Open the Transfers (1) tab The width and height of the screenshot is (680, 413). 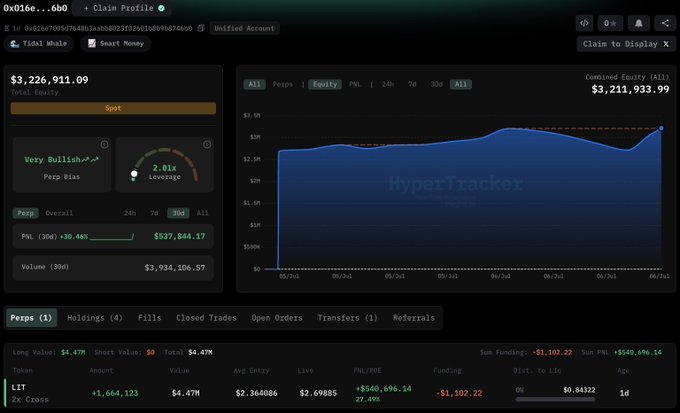pos(347,318)
